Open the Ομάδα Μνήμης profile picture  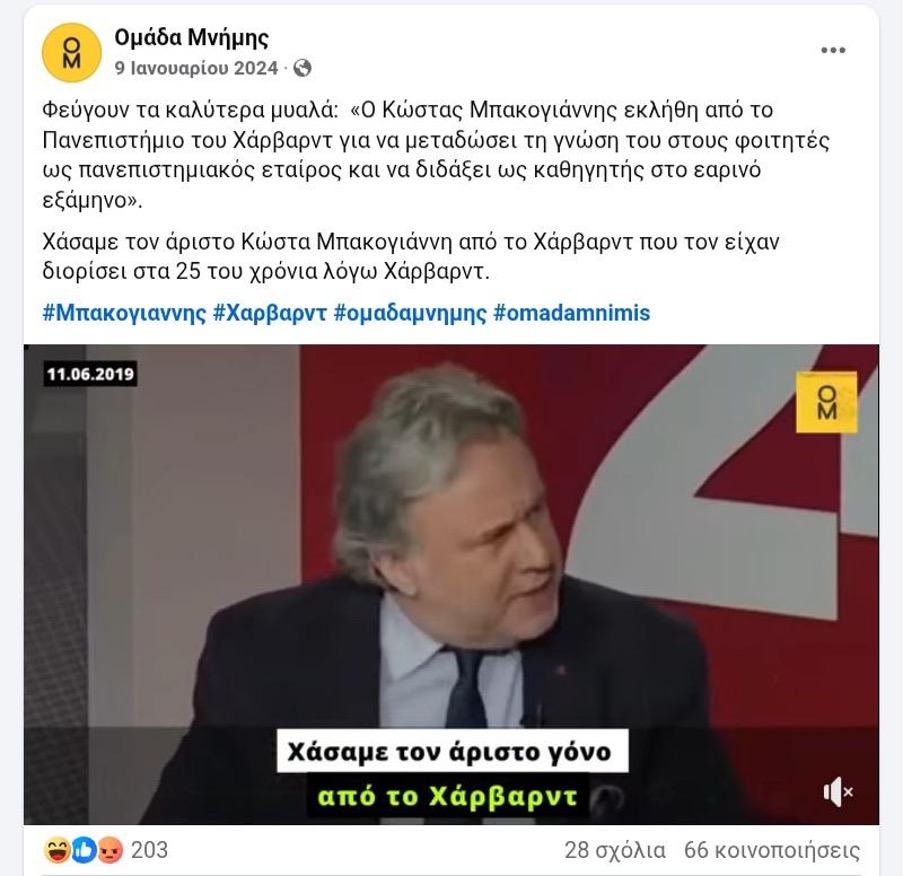pyautogui.click(x=71, y=52)
